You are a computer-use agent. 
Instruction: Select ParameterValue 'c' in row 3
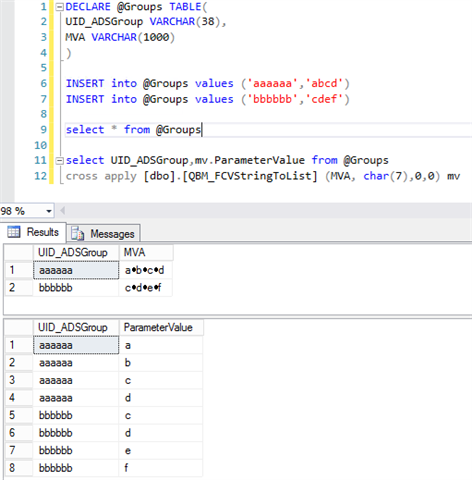(x=161, y=380)
